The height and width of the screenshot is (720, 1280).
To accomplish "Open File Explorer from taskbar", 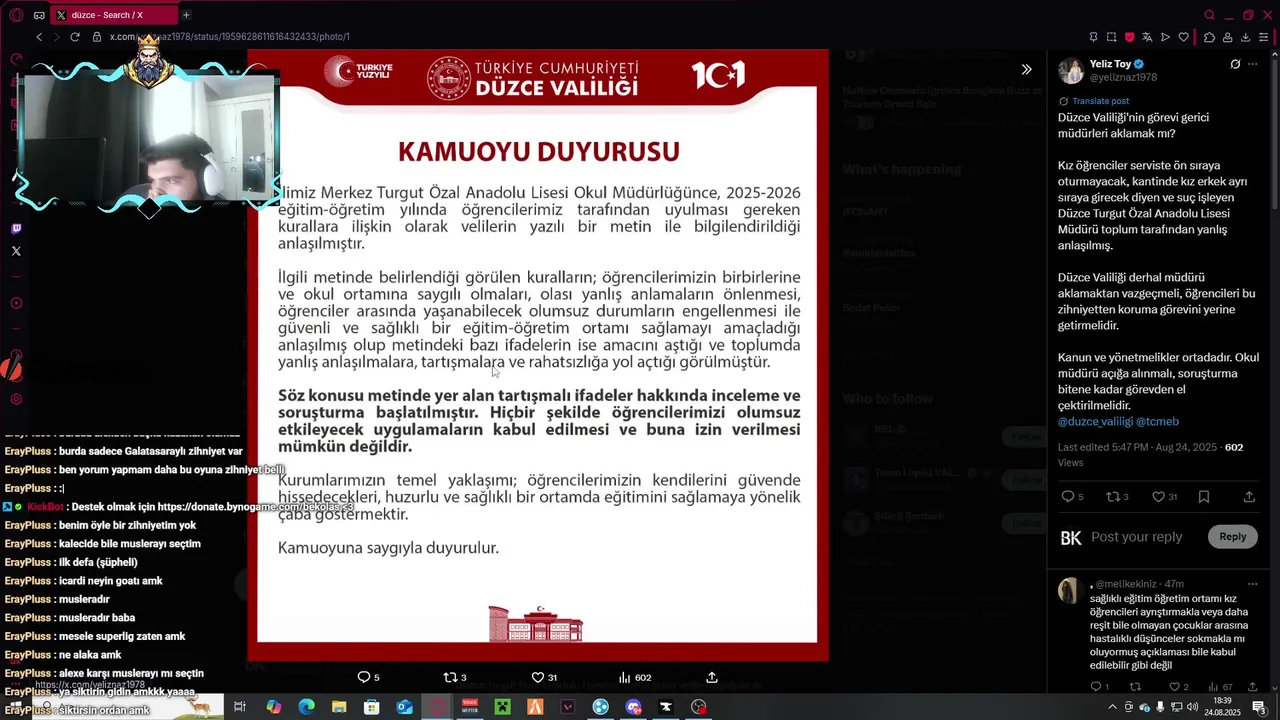I will point(339,707).
